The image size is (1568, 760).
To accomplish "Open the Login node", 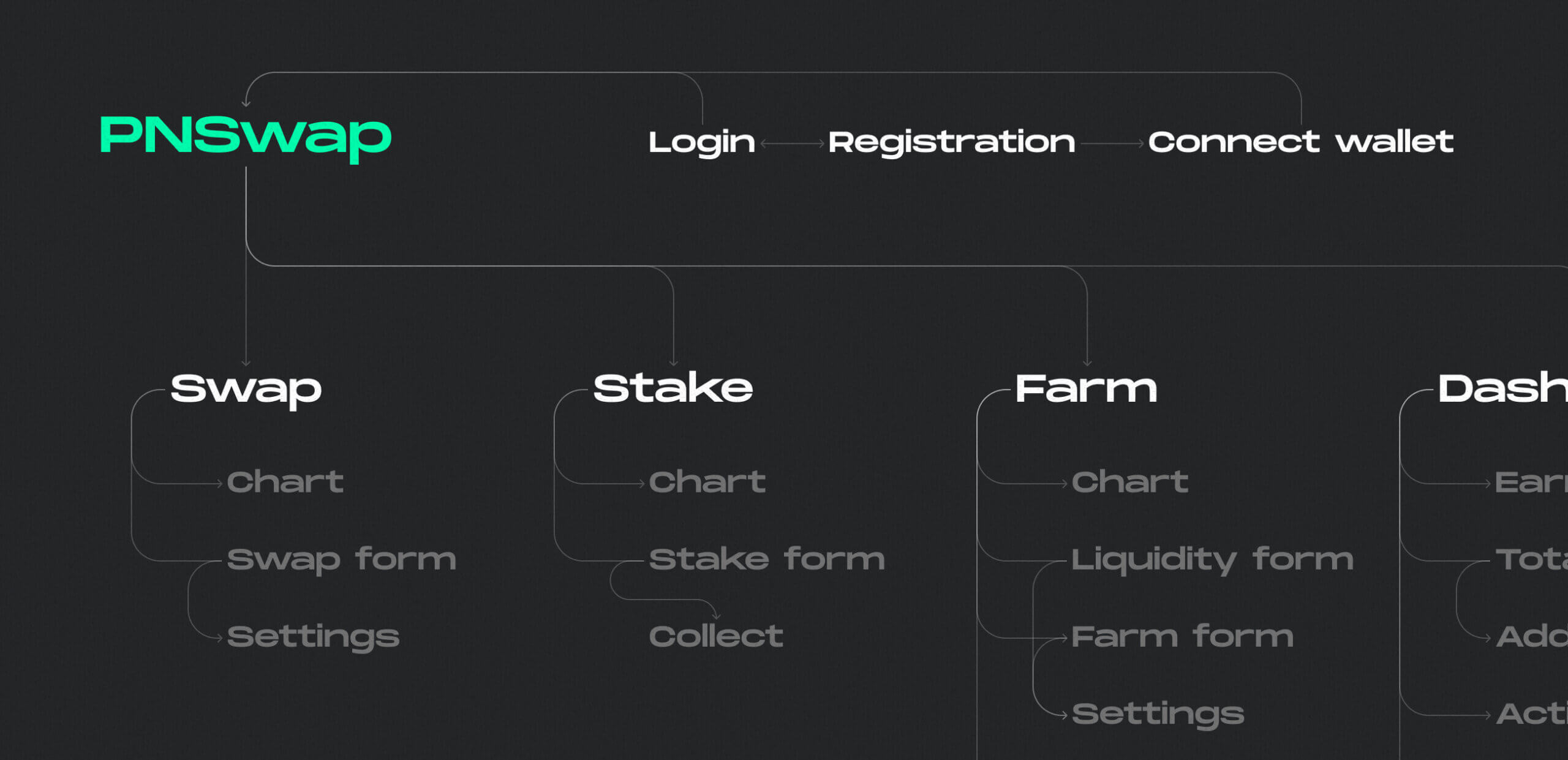I will point(701,143).
